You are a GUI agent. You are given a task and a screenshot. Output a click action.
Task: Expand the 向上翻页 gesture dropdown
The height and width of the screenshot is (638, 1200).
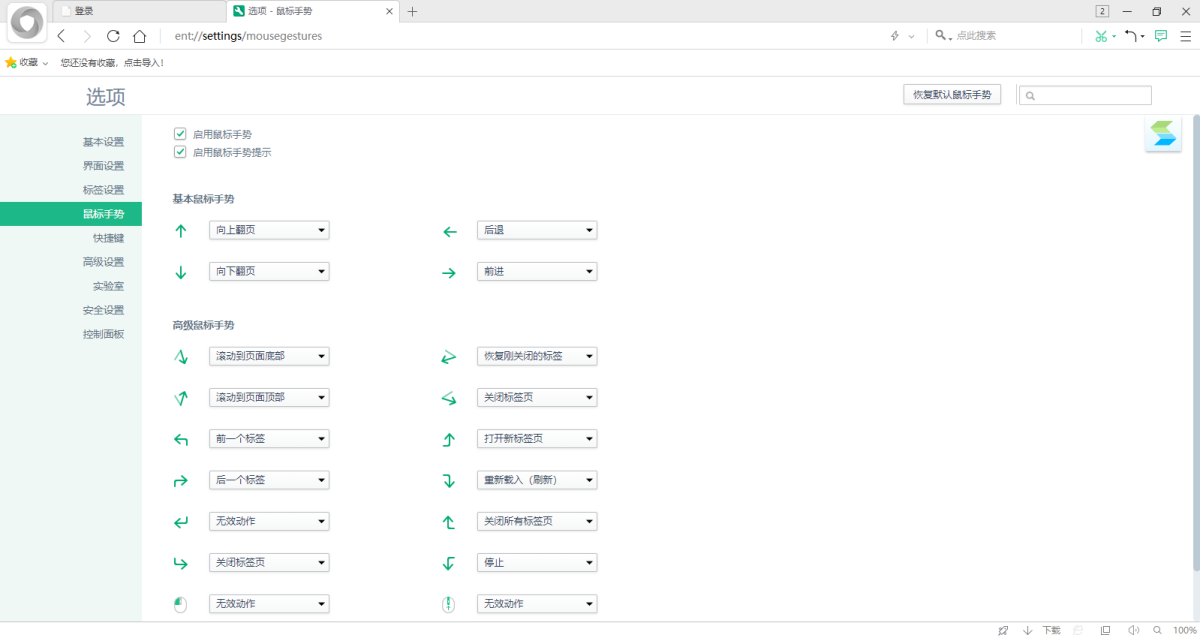coord(269,230)
